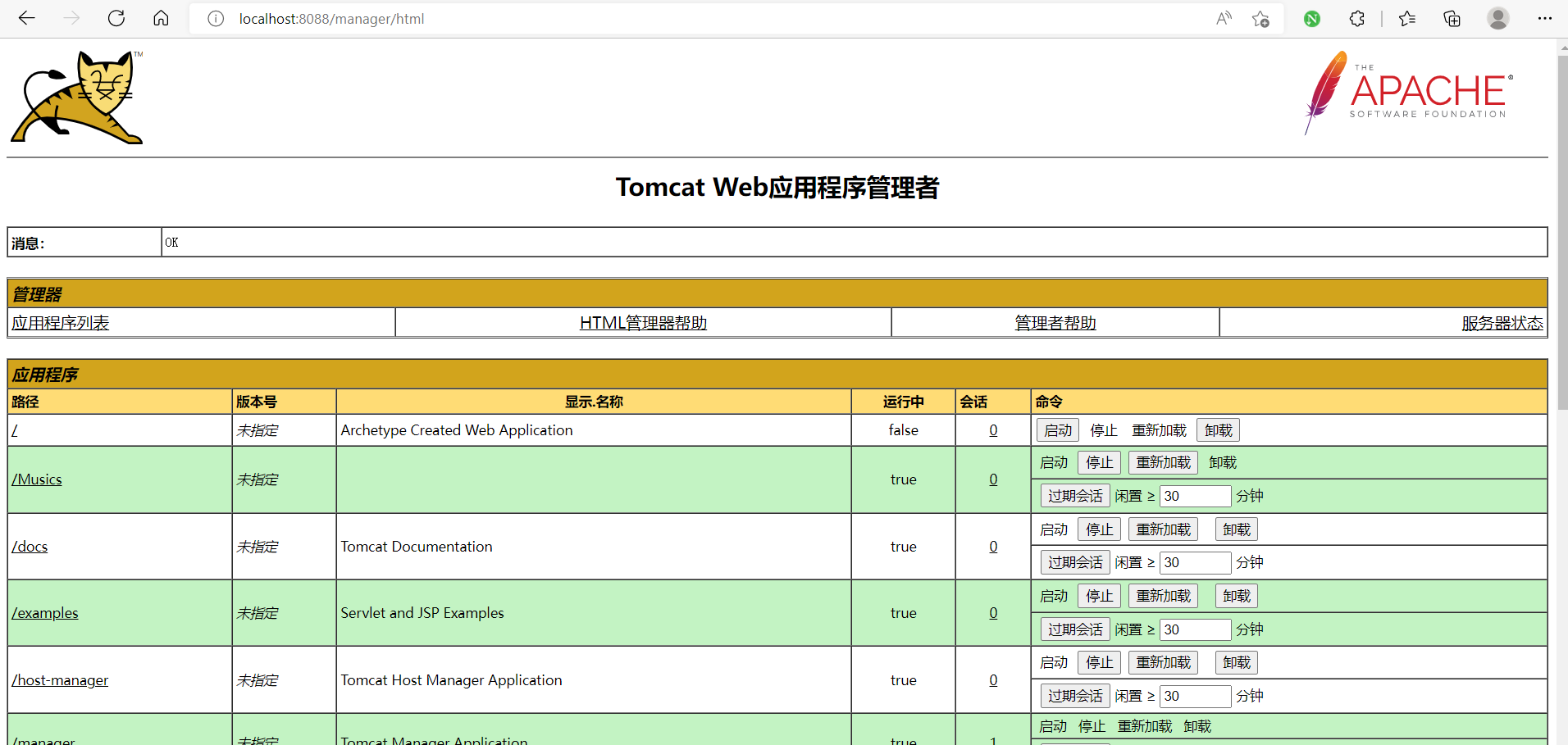Add this page to favorites

[x=1260, y=19]
